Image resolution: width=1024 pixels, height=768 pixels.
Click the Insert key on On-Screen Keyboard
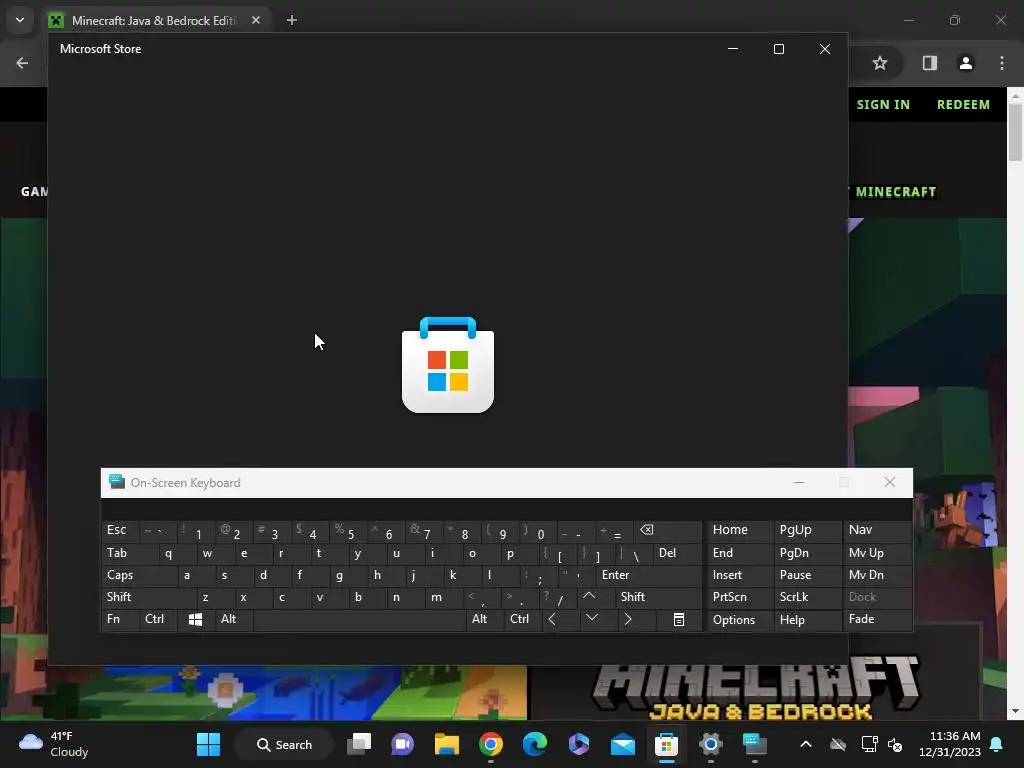739,575
